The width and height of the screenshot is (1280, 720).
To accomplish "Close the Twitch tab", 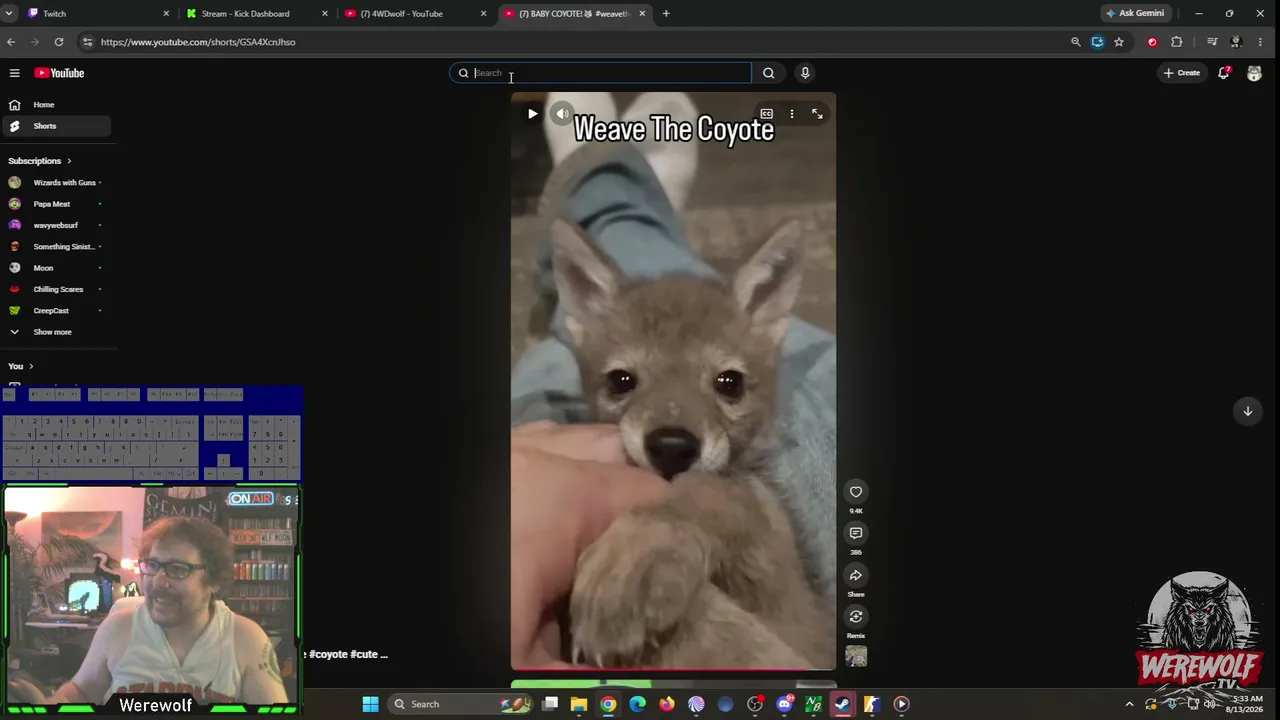I will [166, 14].
